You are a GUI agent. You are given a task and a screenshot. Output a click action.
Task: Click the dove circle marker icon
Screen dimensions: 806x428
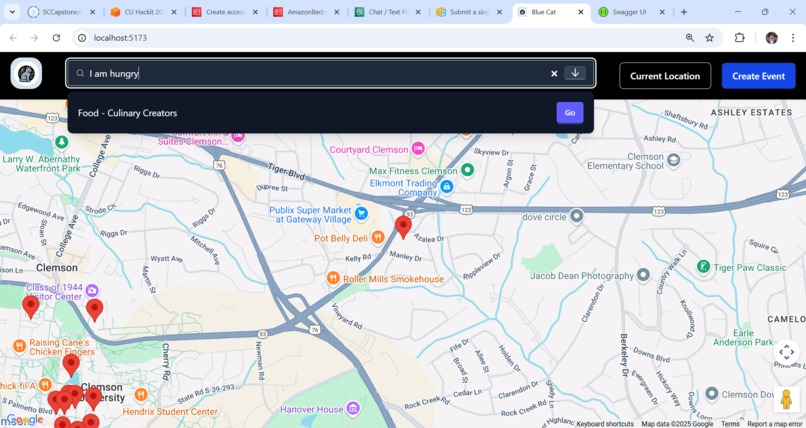(x=577, y=216)
